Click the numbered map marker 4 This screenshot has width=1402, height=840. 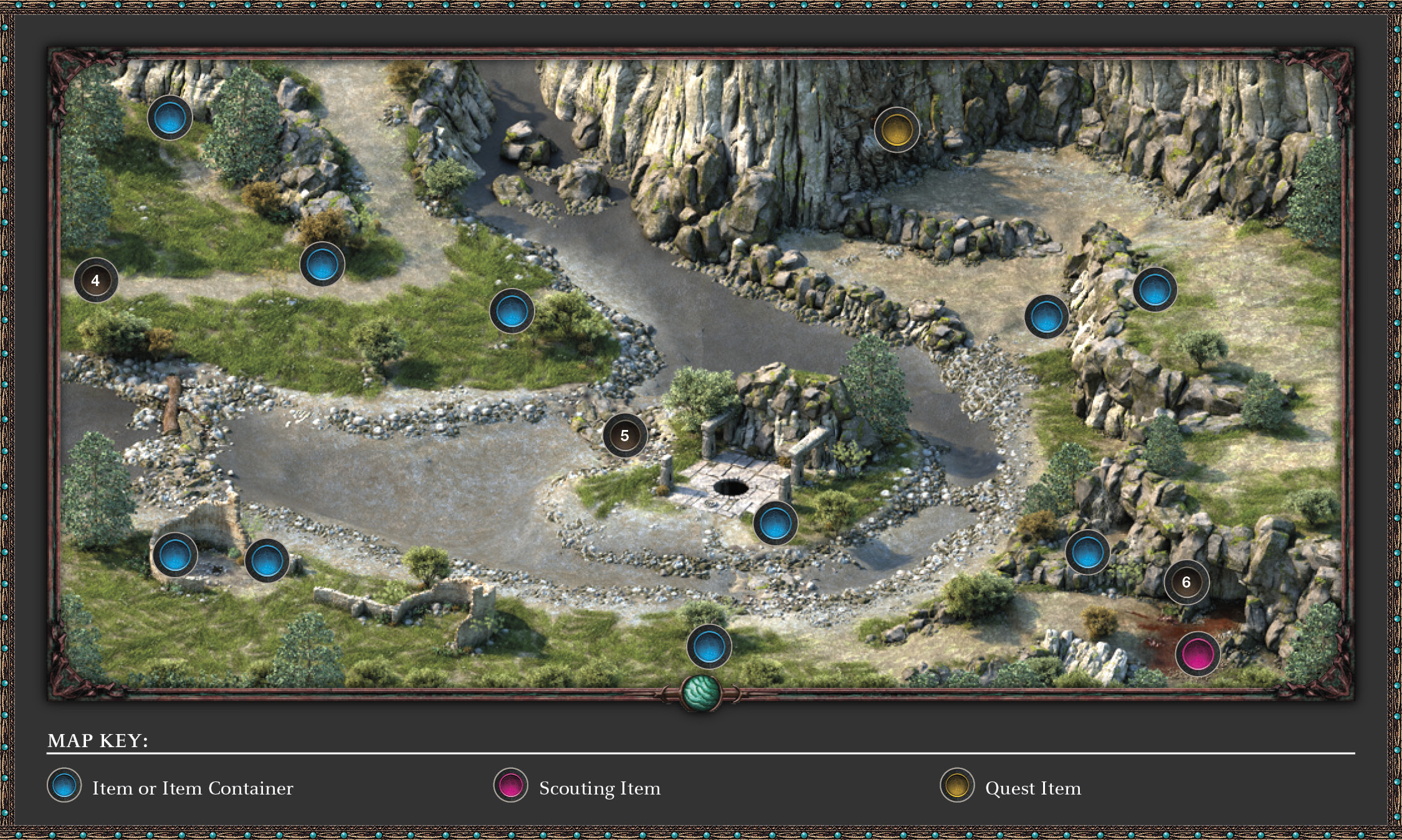point(95,280)
